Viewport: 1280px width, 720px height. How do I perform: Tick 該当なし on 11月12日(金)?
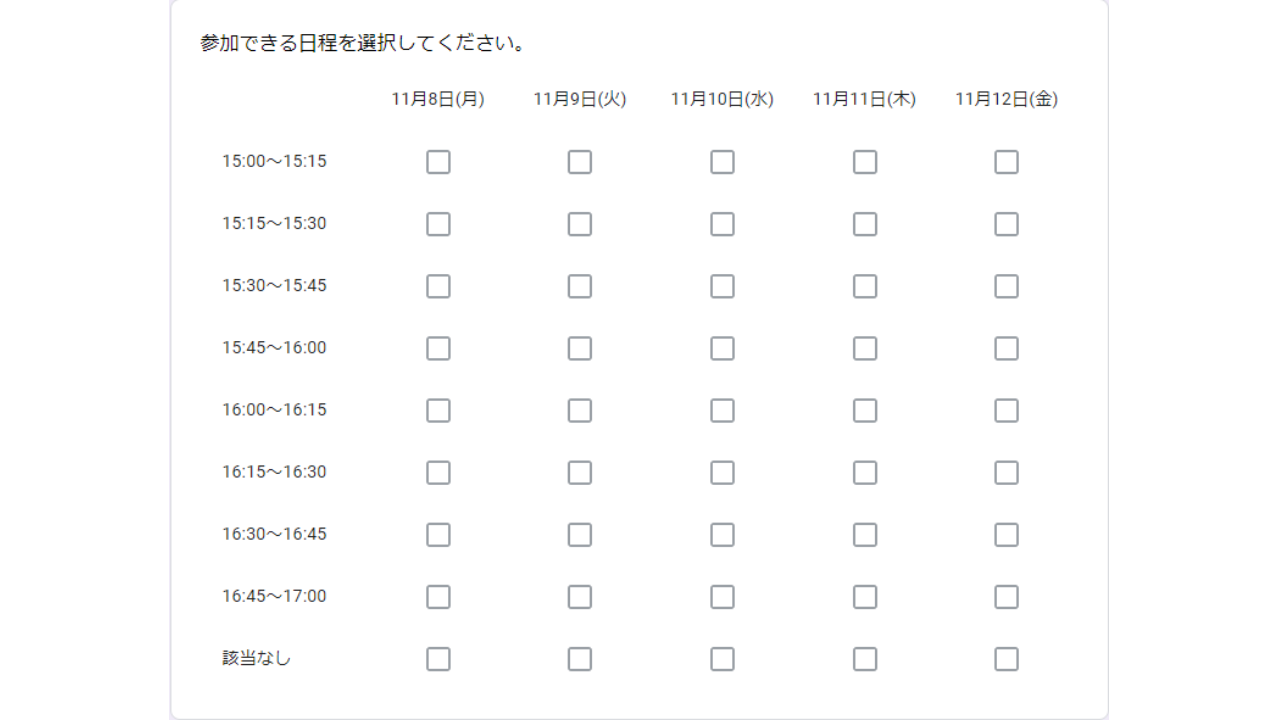(1006, 659)
